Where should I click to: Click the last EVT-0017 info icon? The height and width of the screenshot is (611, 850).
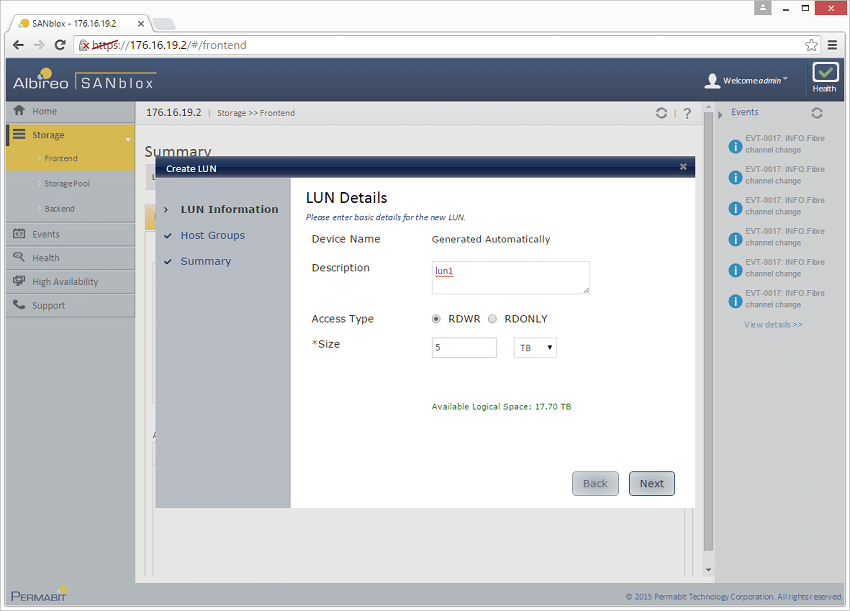coord(735,301)
